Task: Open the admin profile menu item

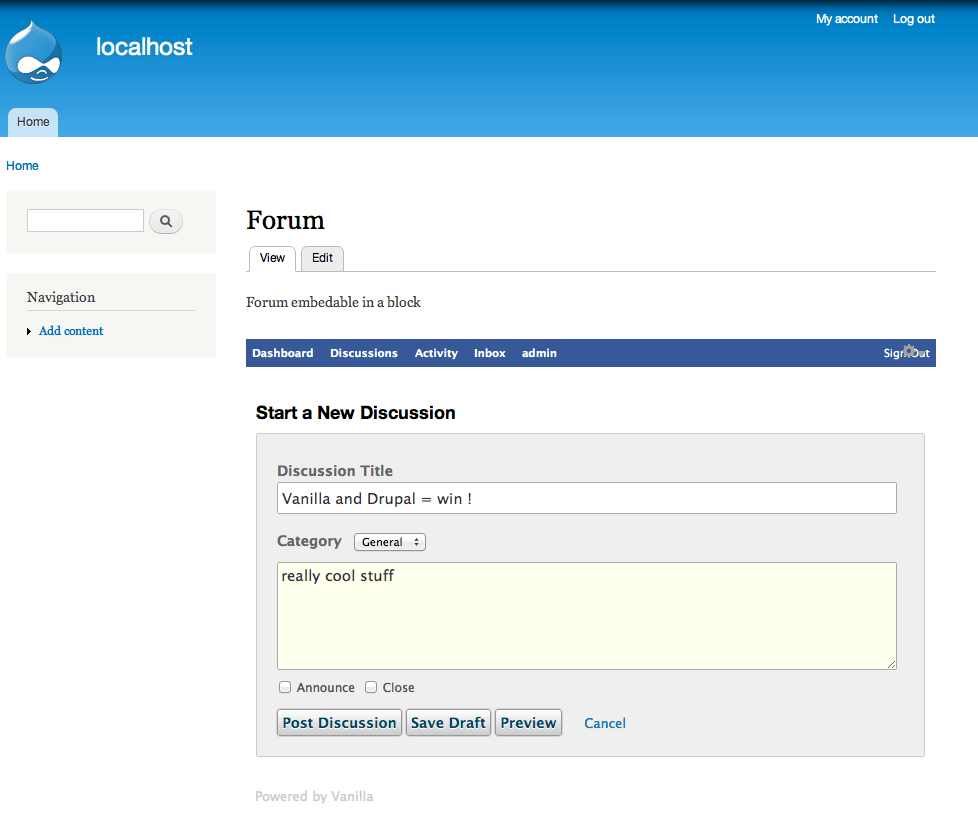Action: click(539, 353)
